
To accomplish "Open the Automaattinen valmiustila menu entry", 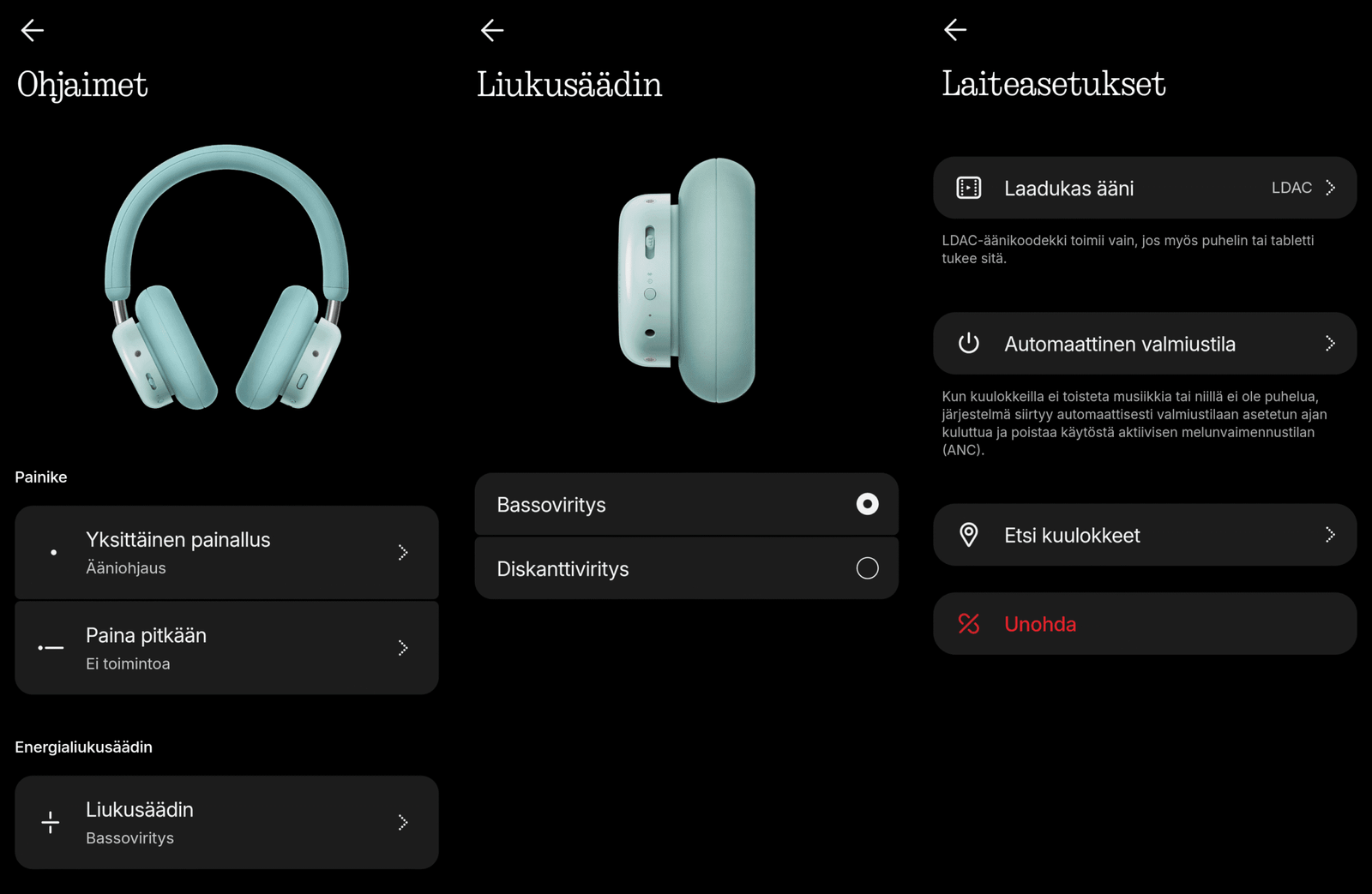I will [1145, 344].
